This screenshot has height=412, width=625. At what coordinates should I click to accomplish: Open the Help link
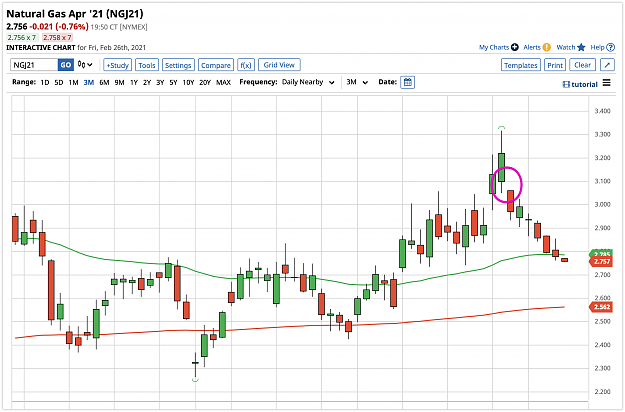tap(597, 47)
